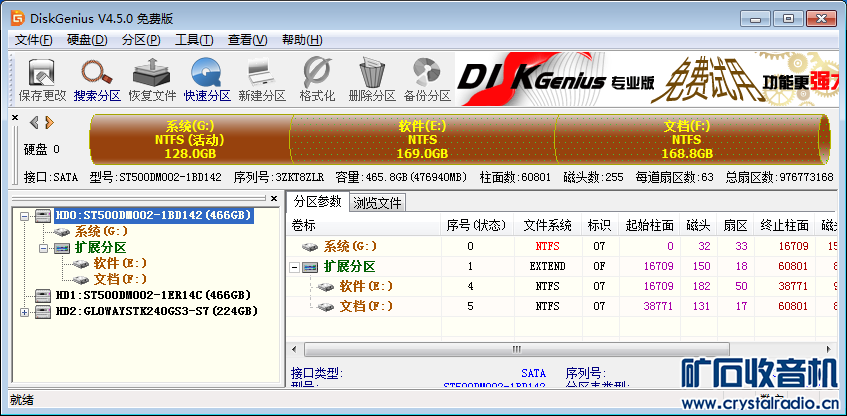This screenshot has height=416, width=847.
Task: Click the 文档(F:) drive icon in the table
Action: coord(326,306)
